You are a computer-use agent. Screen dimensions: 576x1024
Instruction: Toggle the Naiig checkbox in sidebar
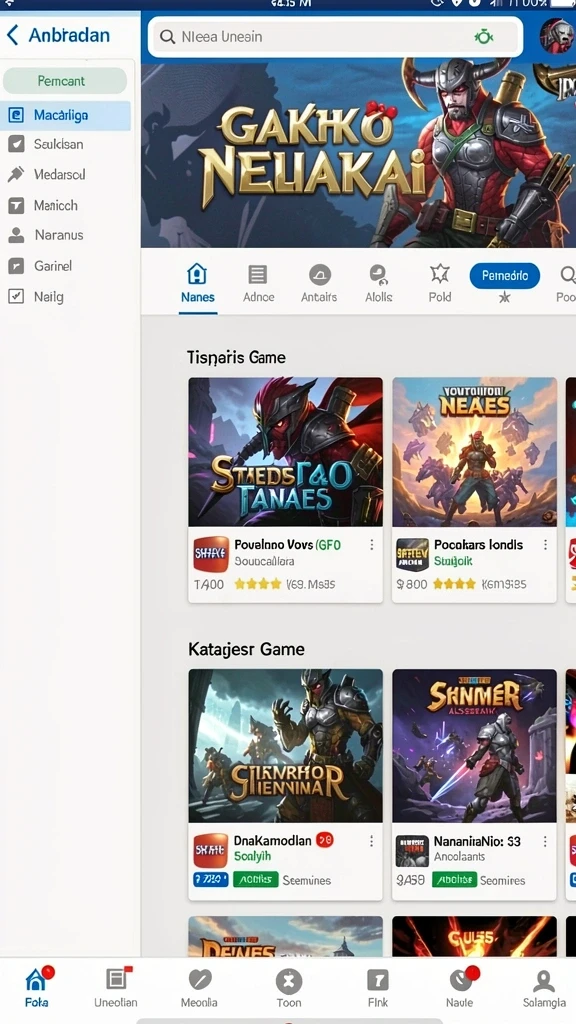coord(16,296)
